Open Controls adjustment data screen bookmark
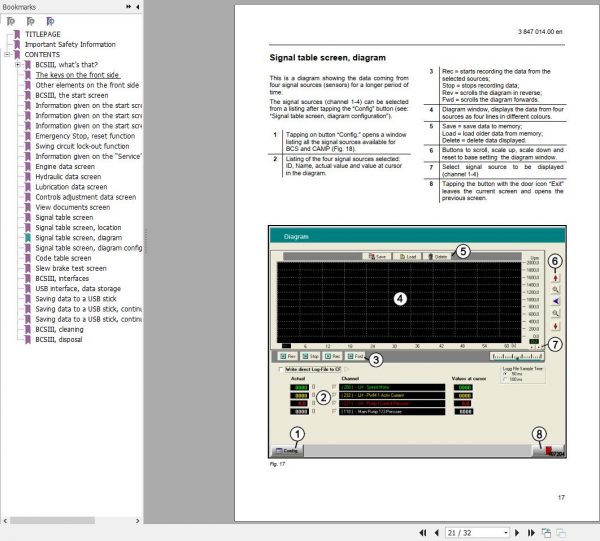 [x=86, y=197]
